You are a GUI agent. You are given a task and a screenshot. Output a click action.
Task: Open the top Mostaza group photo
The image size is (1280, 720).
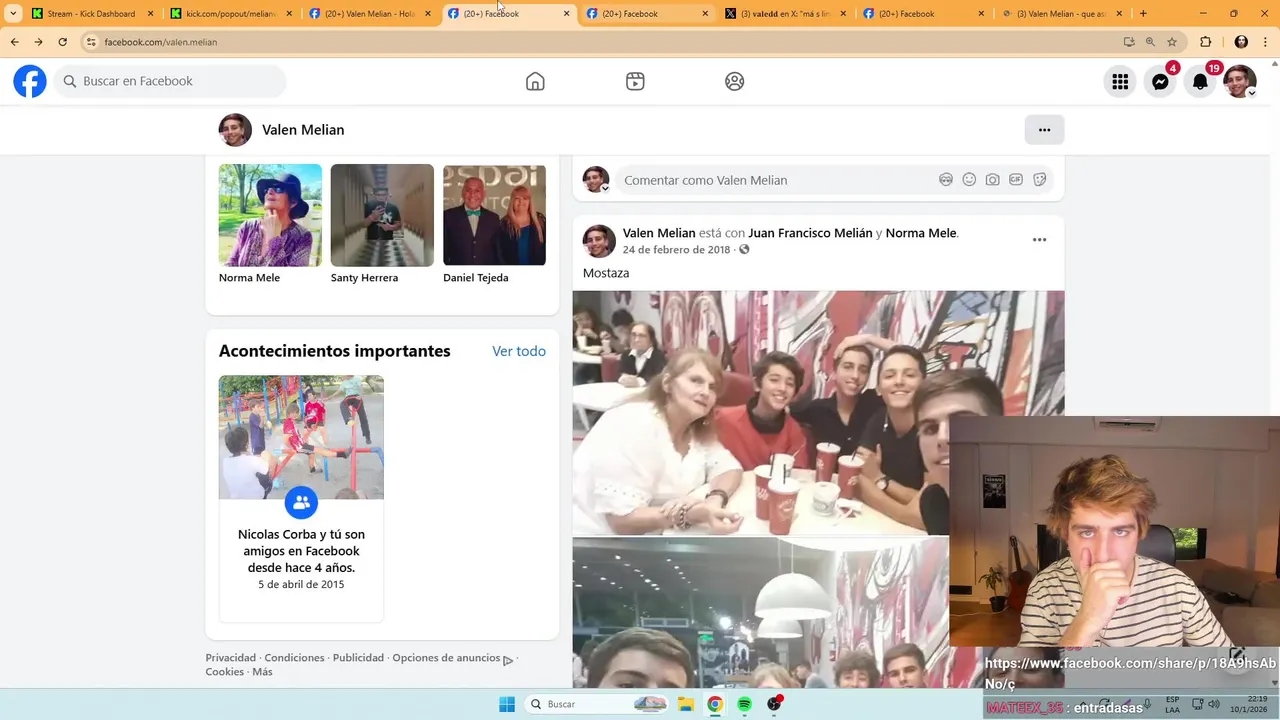[x=818, y=412]
